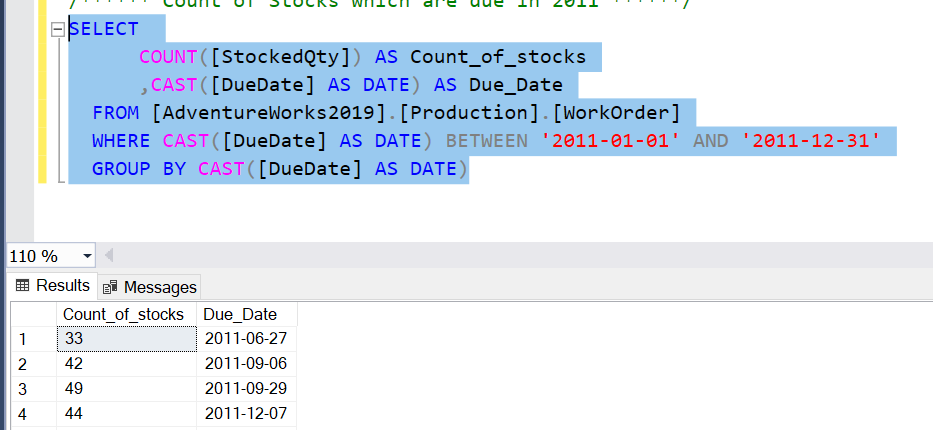This screenshot has height=430, width=933.
Task: Click the 2011-06-27 due date cell
Action: tap(246, 339)
